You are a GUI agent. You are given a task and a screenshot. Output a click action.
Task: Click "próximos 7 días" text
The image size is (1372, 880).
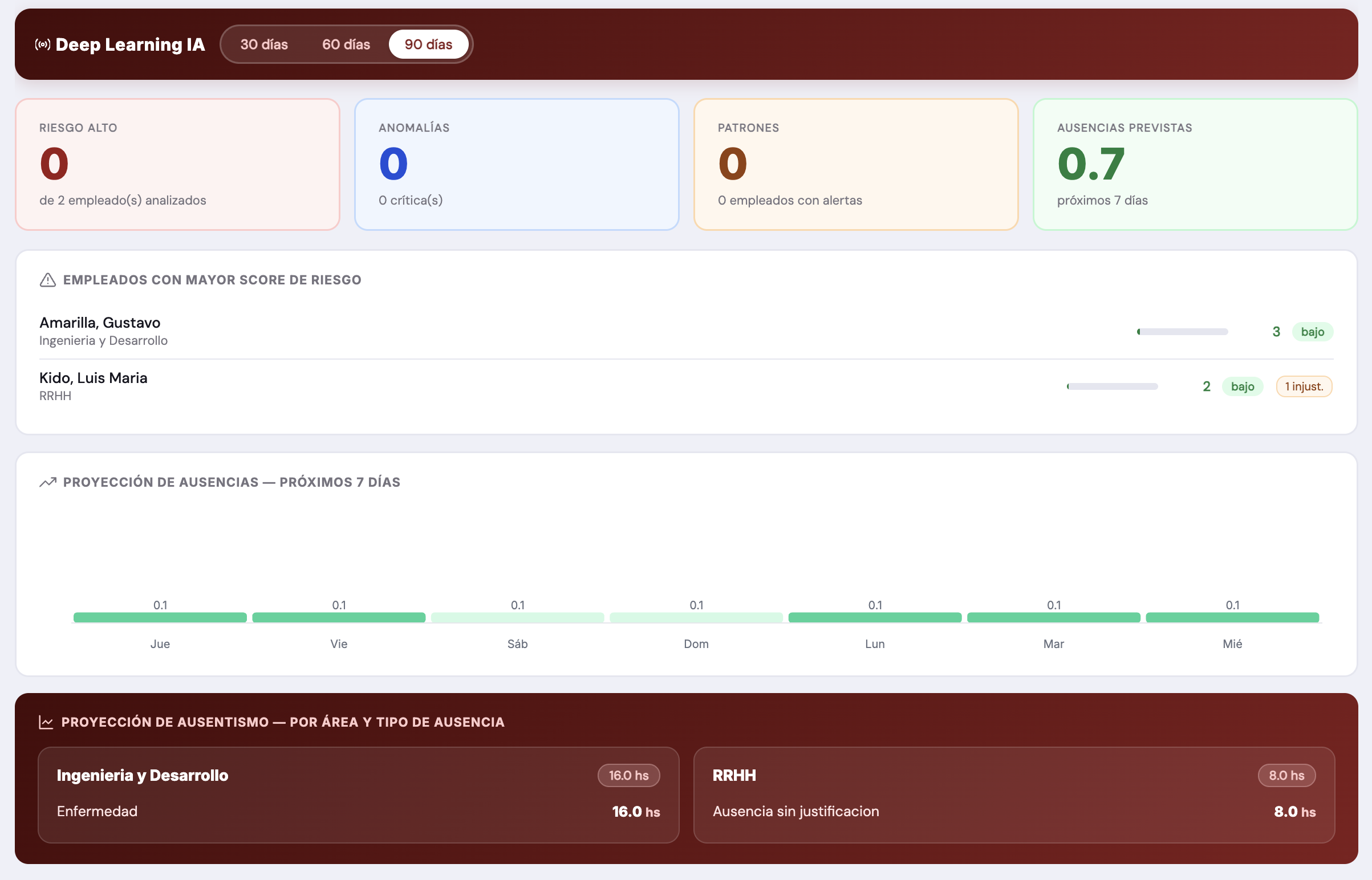(1102, 201)
